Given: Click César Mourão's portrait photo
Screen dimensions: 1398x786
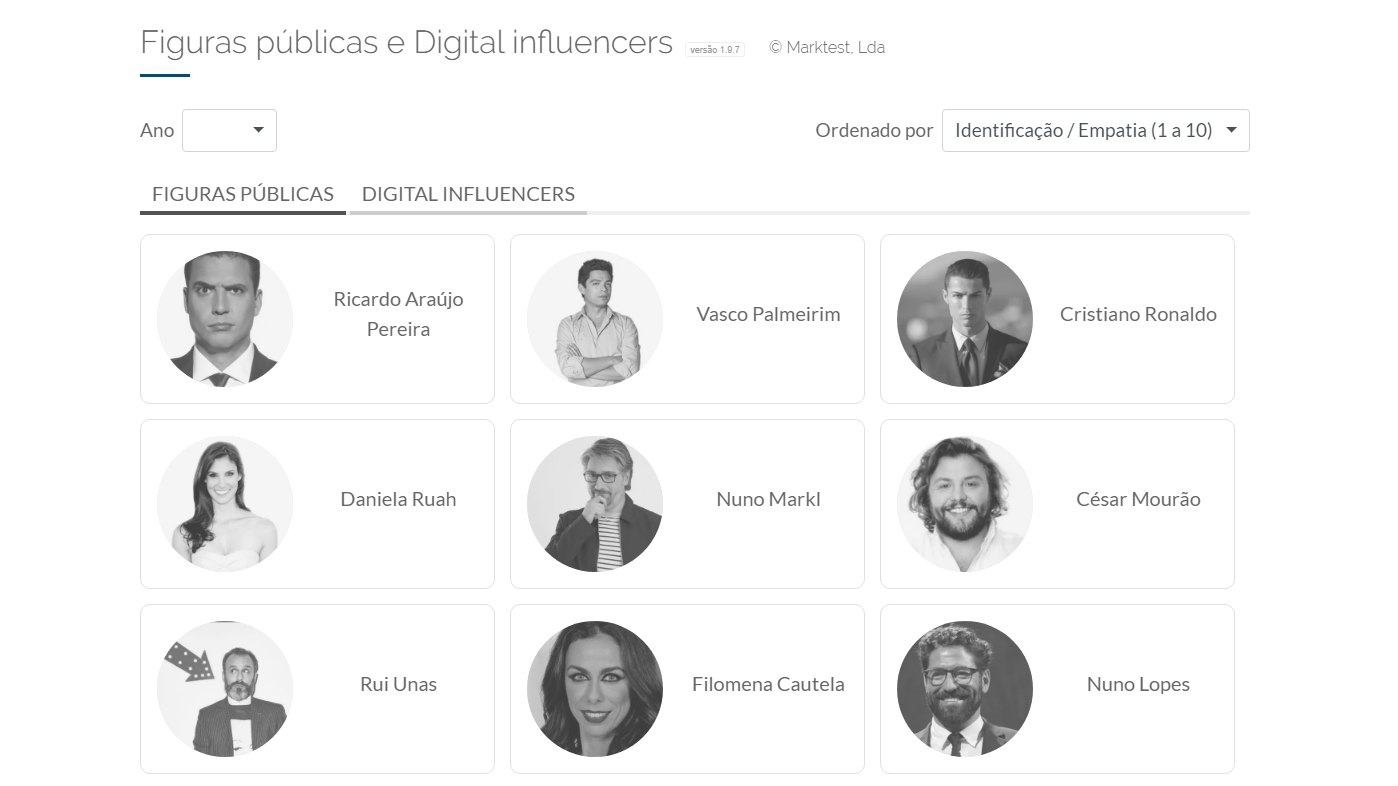Looking at the screenshot, I should [965, 504].
